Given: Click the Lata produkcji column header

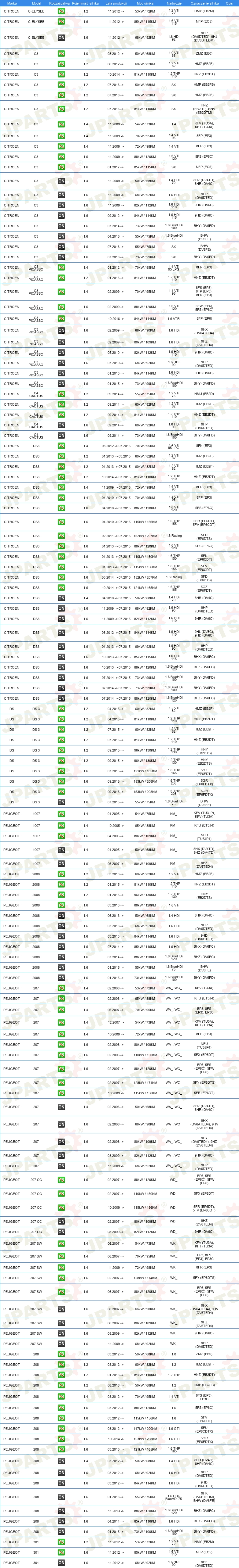Looking at the screenshot, I should click(x=116, y=3).
